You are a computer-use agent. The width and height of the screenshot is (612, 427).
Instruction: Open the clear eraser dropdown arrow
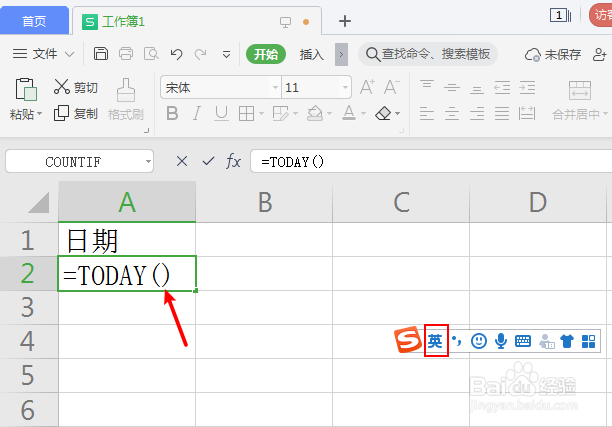(398, 114)
